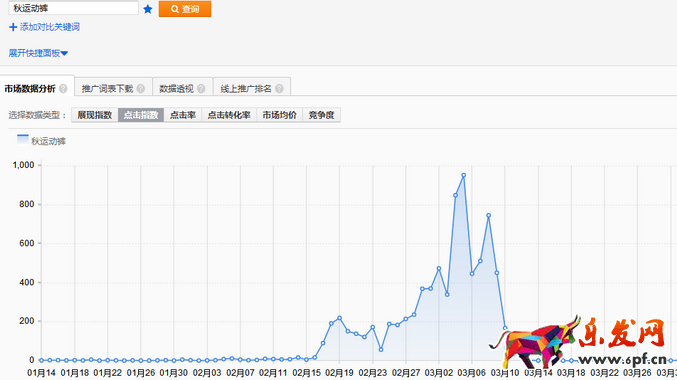Viewport: 677px width, 380px height.
Task: Click help icon beside 线上推广排名 tab
Action: pyautogui.click(x=279, y=89)
